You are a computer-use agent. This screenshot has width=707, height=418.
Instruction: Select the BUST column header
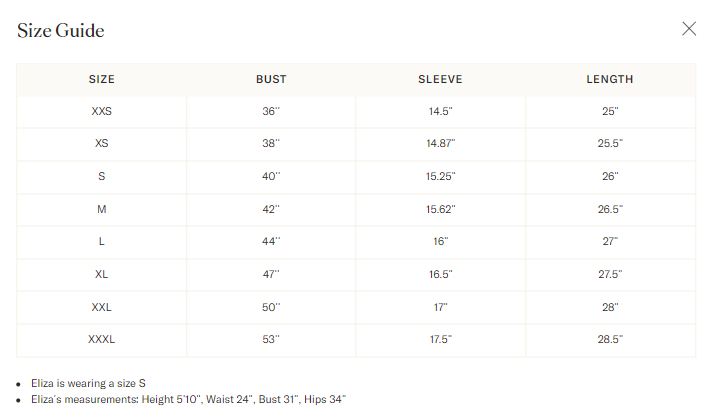[x=271, y=79]
